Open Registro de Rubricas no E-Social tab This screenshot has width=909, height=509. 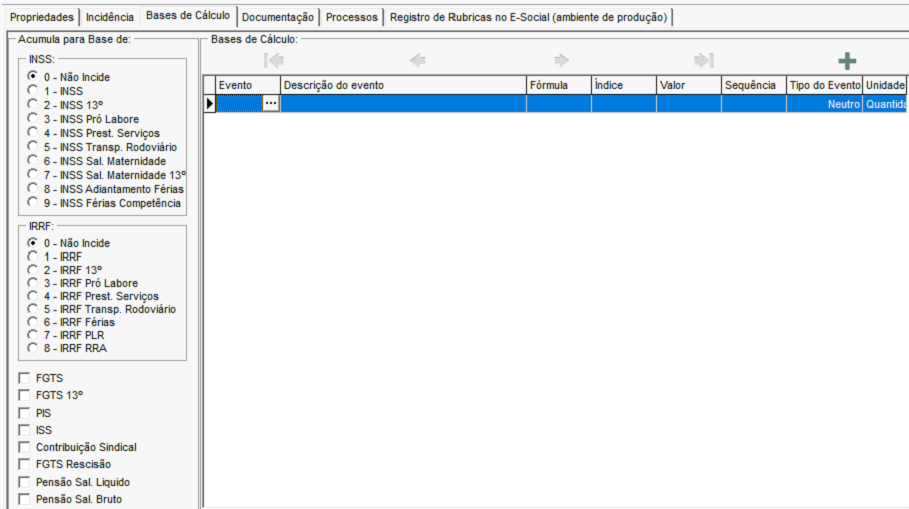[x=528, y=17]
